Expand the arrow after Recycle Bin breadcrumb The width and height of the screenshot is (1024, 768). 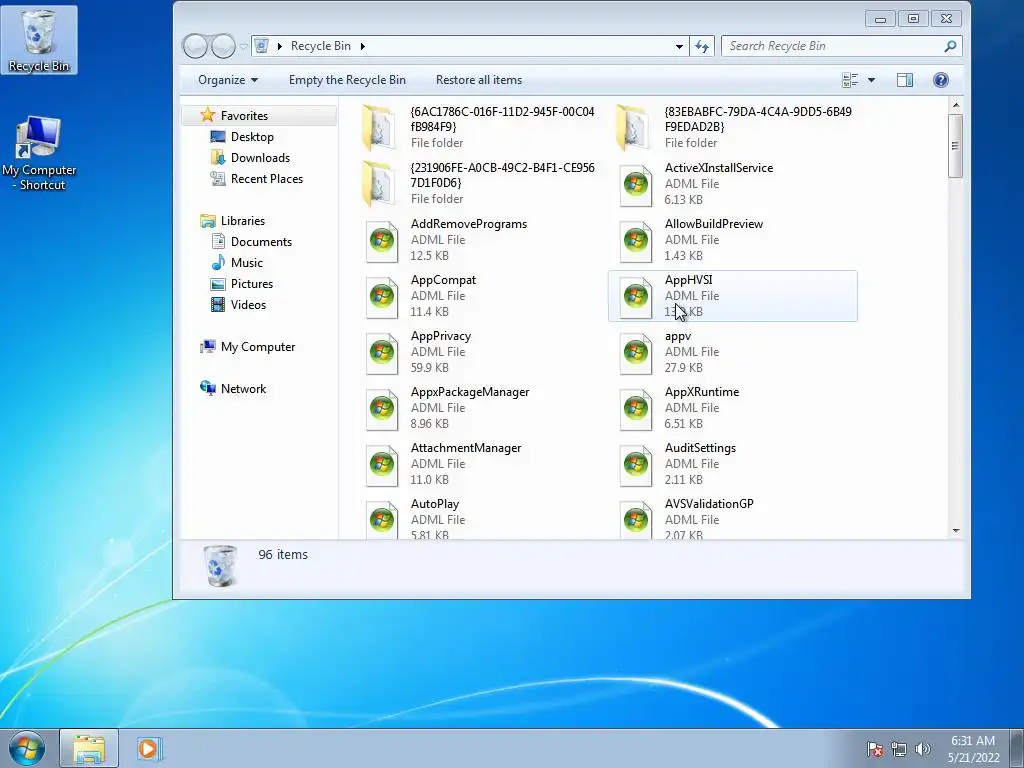pos(362,46)
